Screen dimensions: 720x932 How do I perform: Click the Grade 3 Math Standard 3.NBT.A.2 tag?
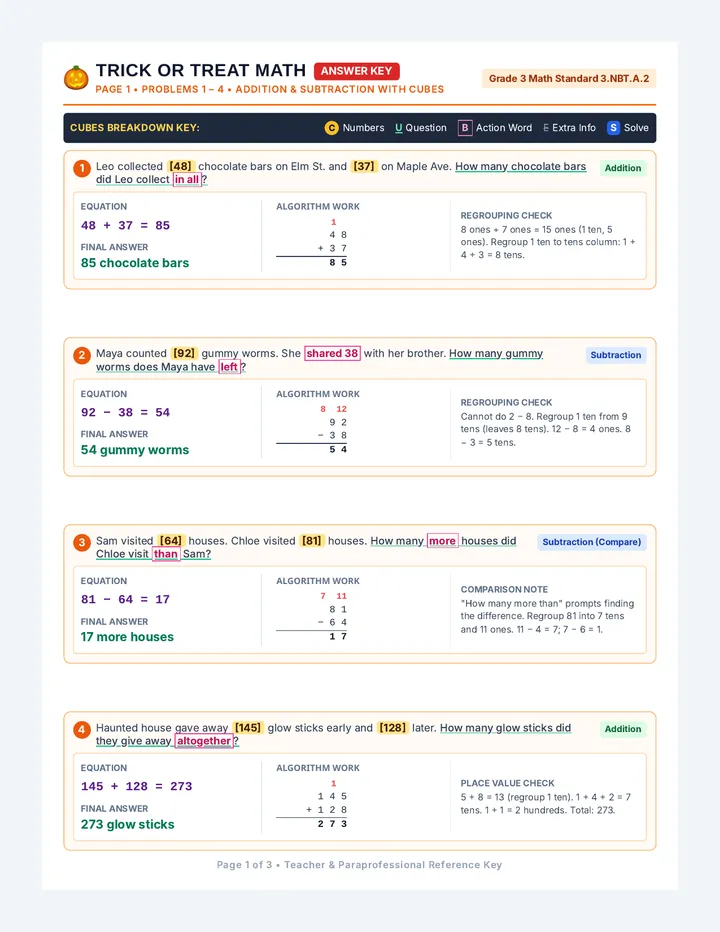coord(569,78)
